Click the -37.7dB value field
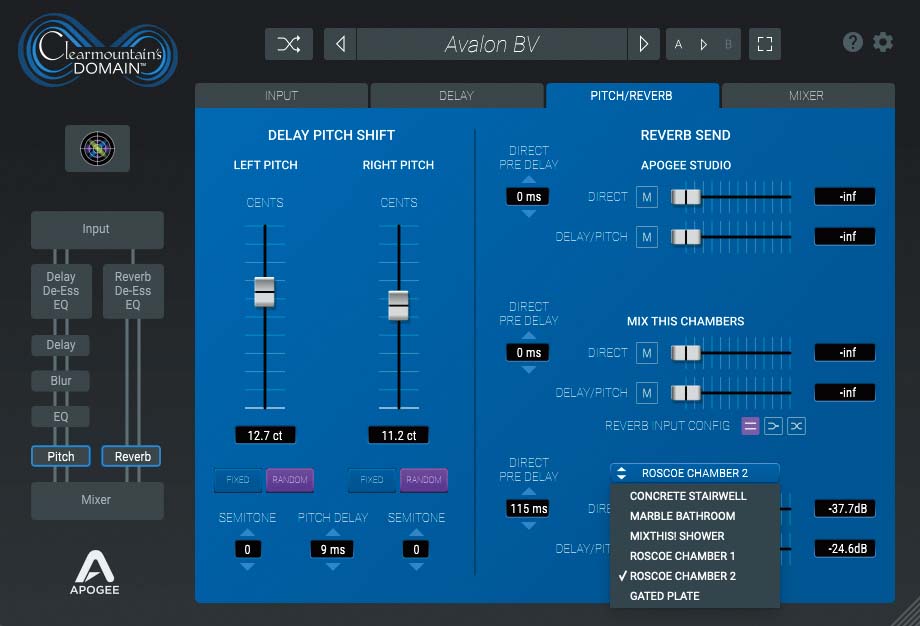The height and width of the screenshot is (626, 920). click(845, 509)
